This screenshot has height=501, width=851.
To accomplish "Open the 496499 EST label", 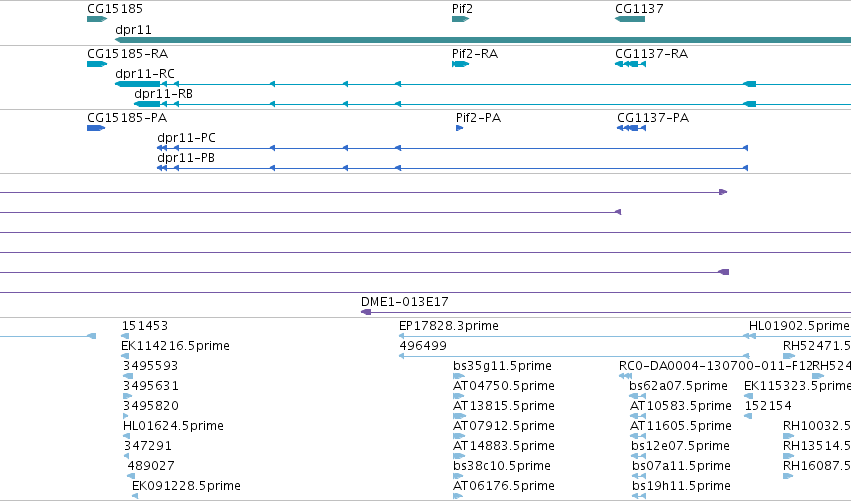I will [423, 346].
